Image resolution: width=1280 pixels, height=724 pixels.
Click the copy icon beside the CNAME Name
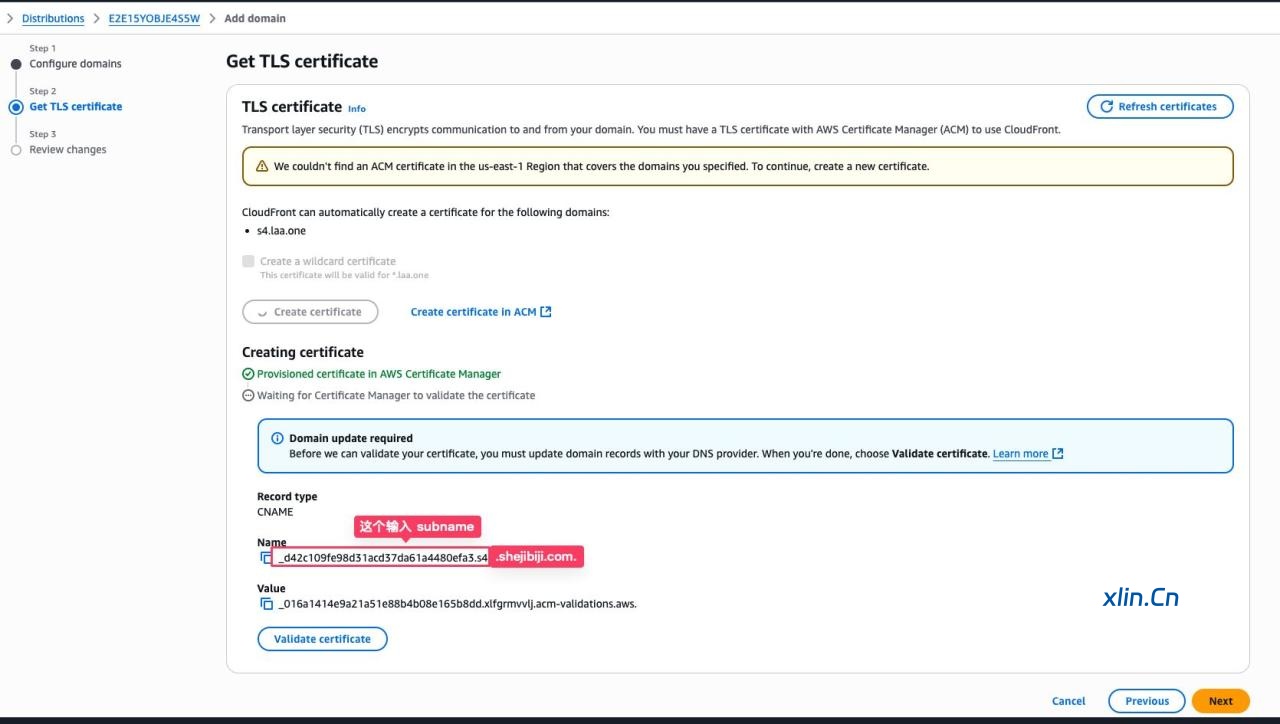[x=266, y=558]
